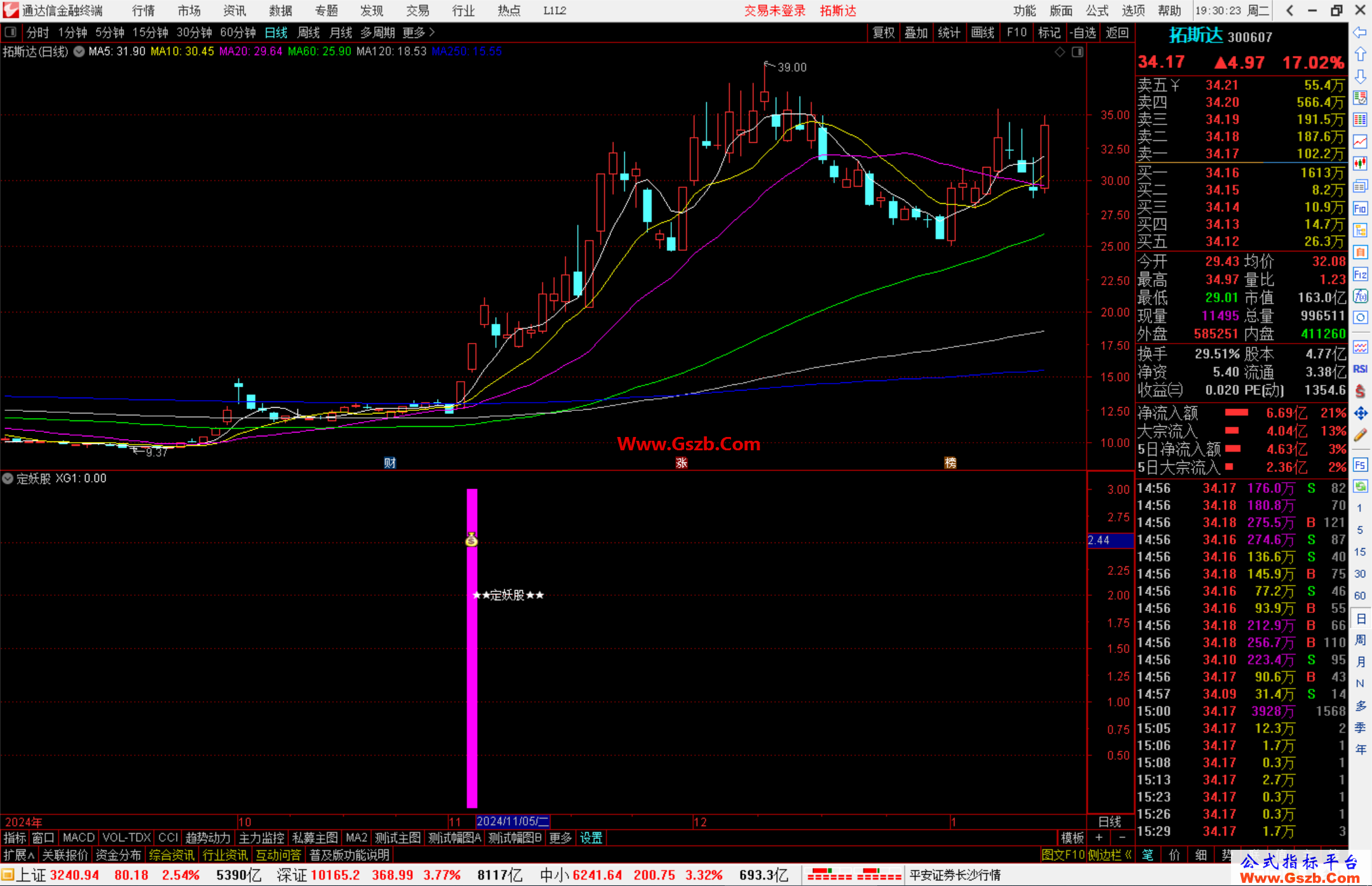Click the magenta MA20: 29.64 legend label

(251, 51)
